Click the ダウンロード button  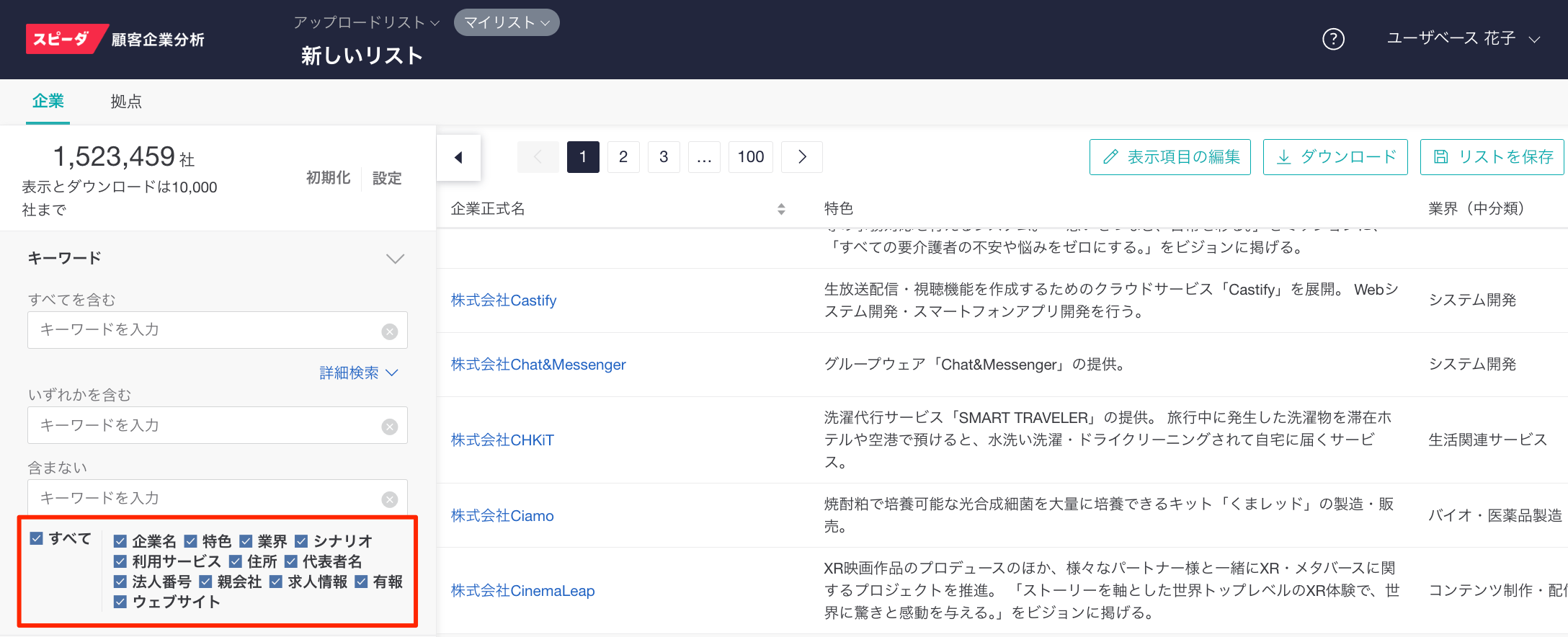click(x=1335, y=157)
